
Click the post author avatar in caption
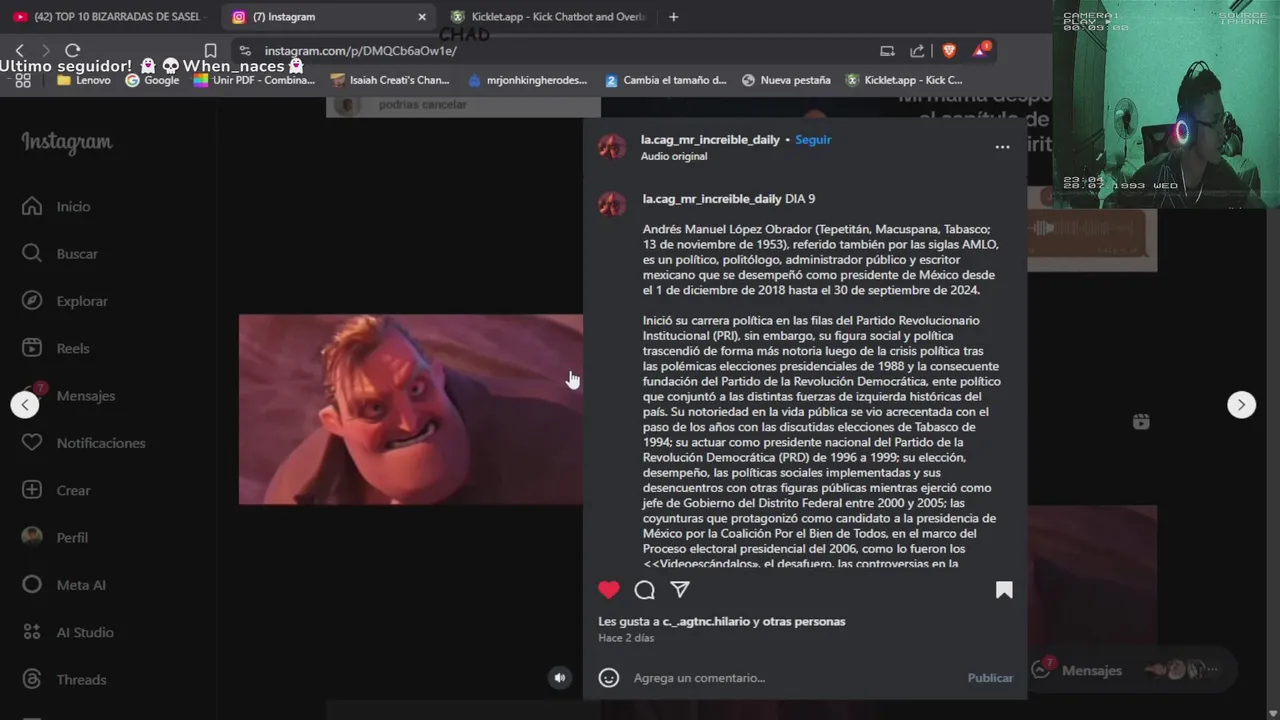[x=612, y=204]
